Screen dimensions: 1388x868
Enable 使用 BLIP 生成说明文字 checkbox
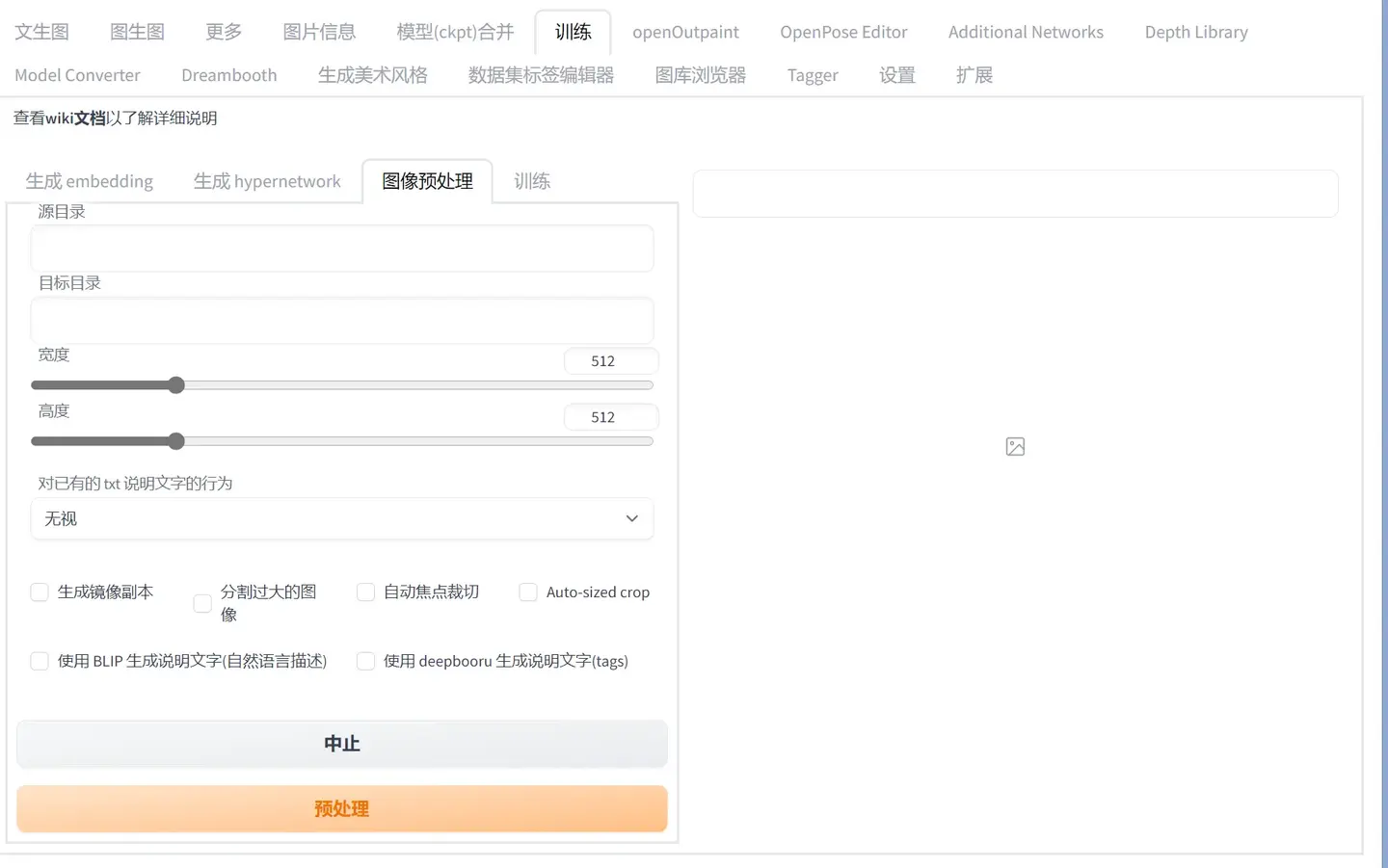tap(40, 661)
